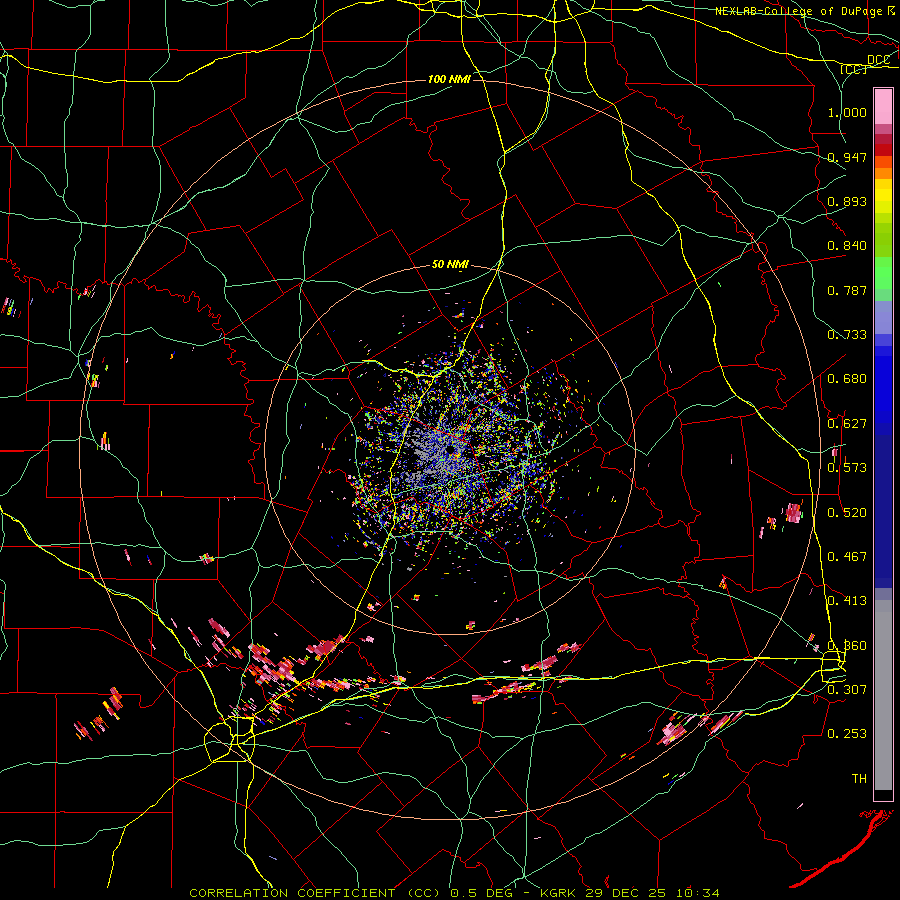Click the red segment of the color bar
The height and width of the screenshot is (900, 900).
coord(883,150)
